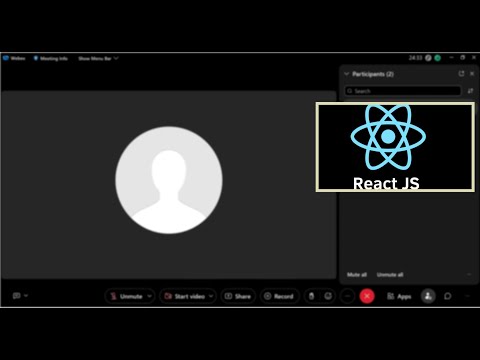
Task: Click the 24:33 meeting timer
Action: [415, 58]
